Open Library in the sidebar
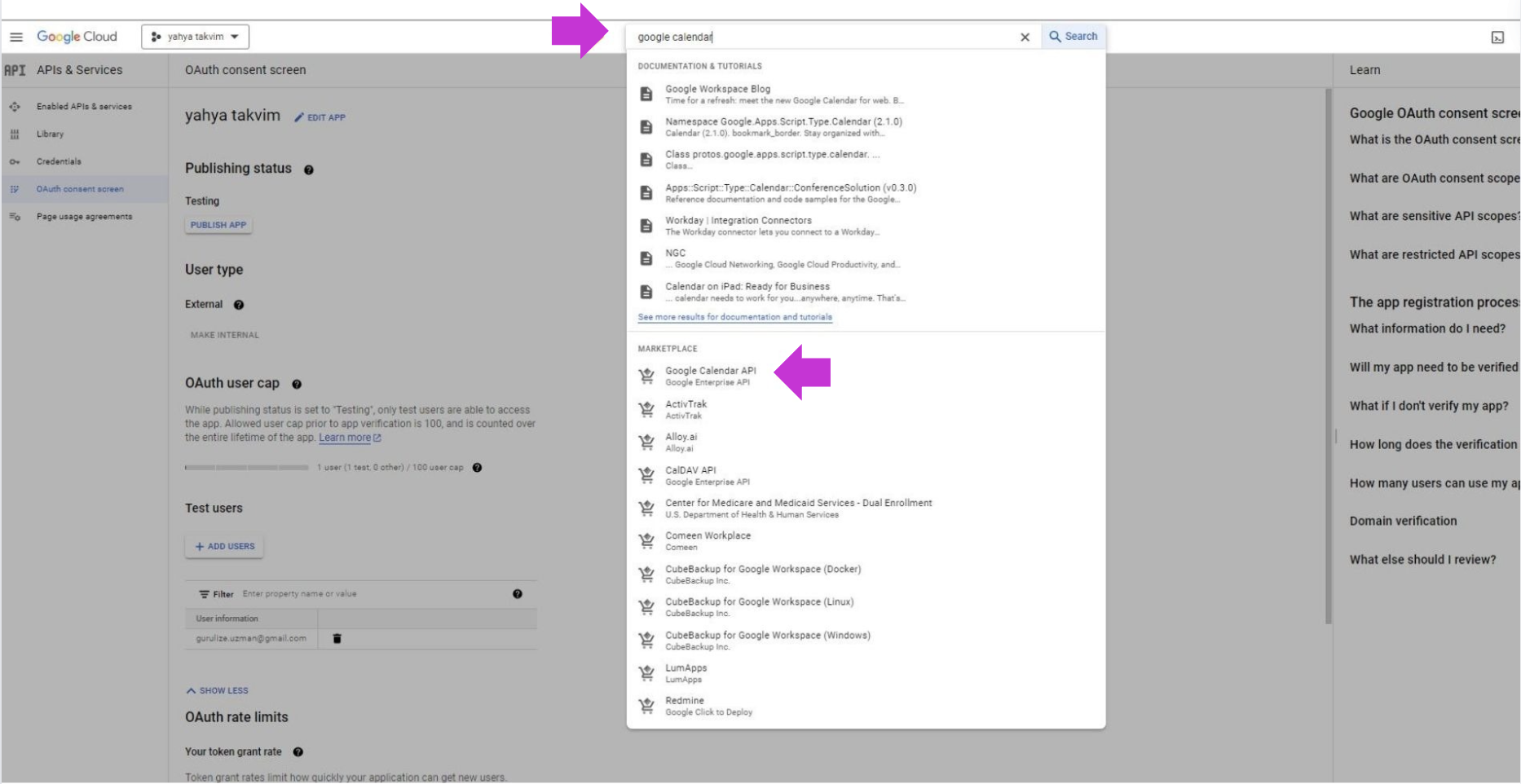 [50, 134]
